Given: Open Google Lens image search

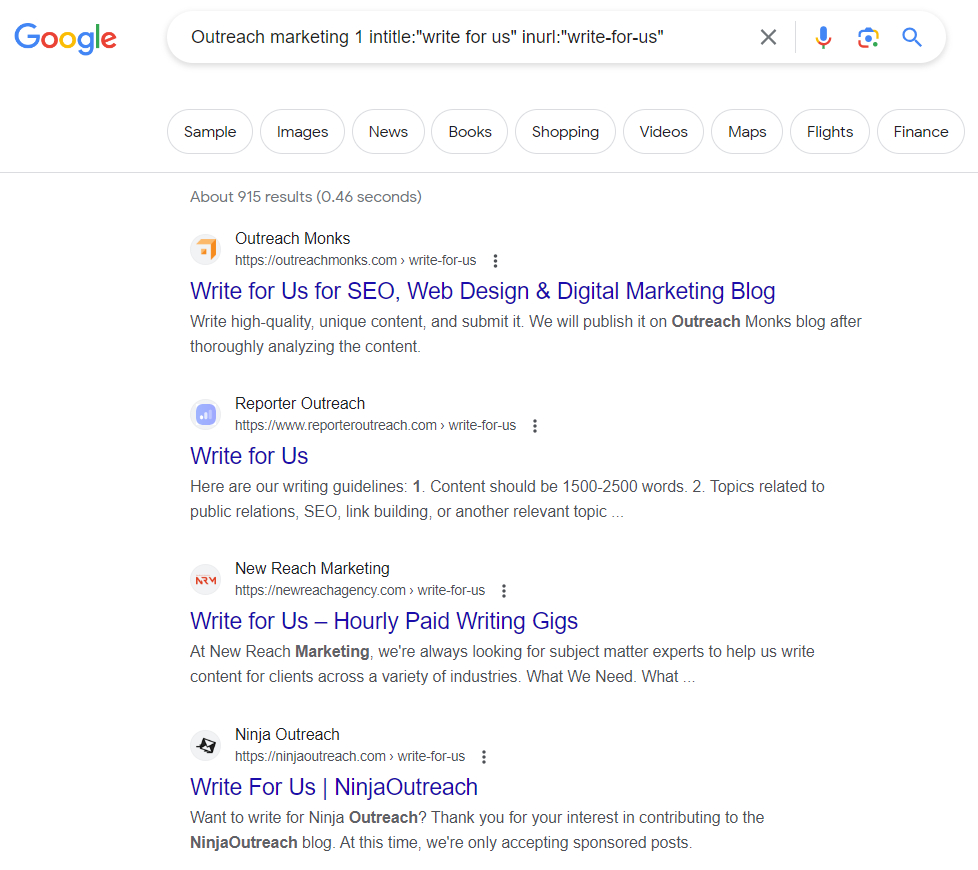Looking at the screenshot, I should pyautogui.click(x=867, y=37).
